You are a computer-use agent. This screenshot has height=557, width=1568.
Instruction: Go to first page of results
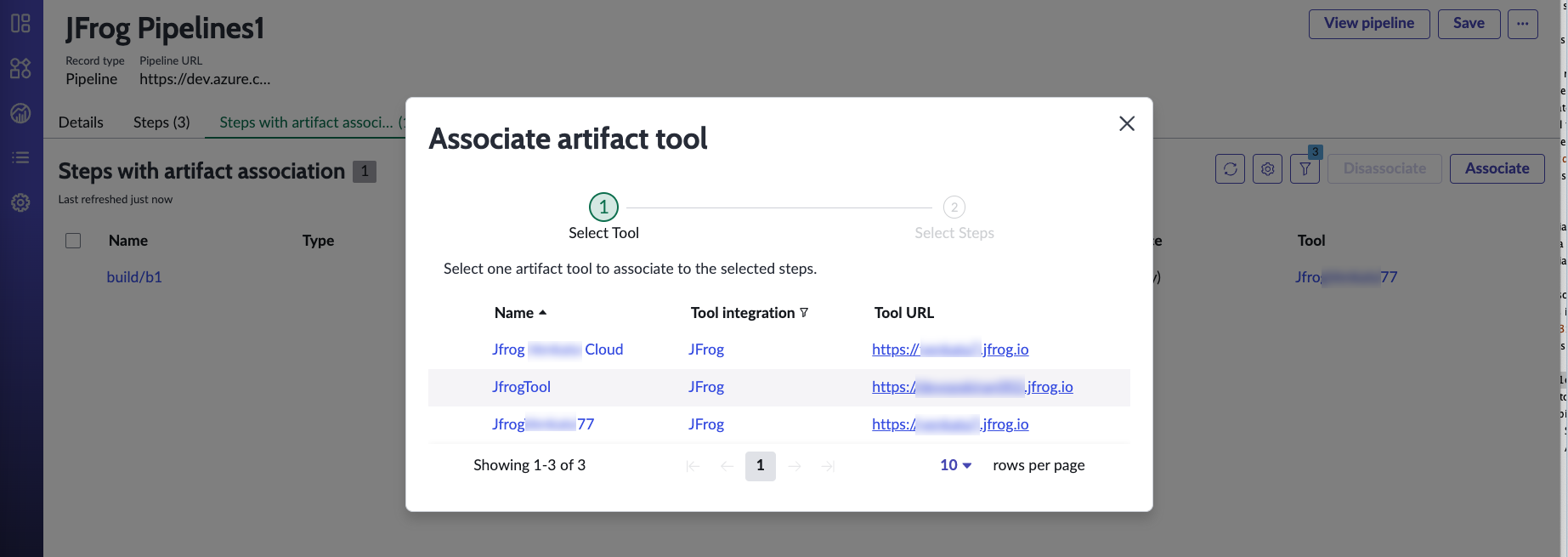pyautogui.click(x=693, y=466)
